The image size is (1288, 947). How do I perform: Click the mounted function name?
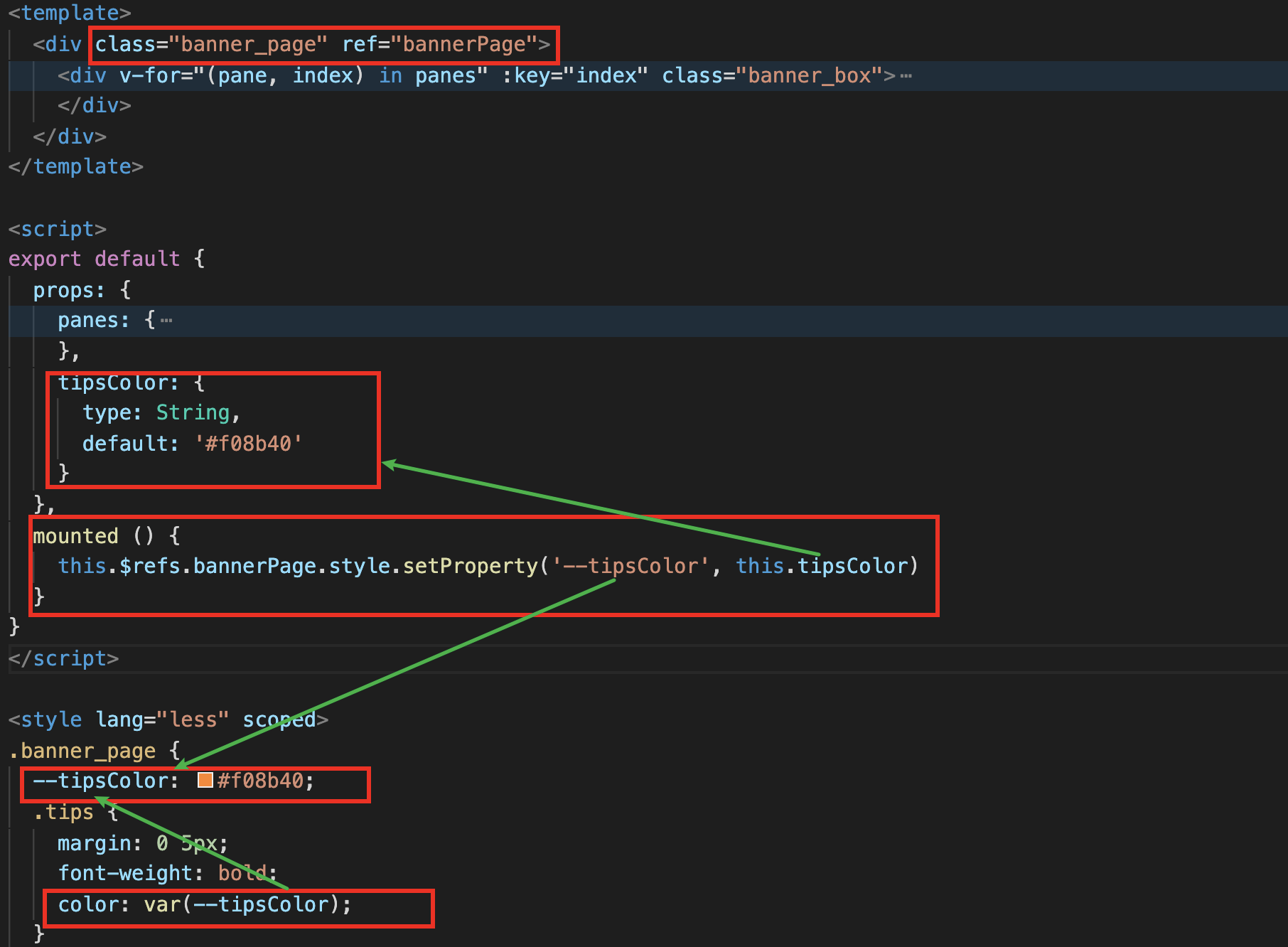(x=75, y=535)
